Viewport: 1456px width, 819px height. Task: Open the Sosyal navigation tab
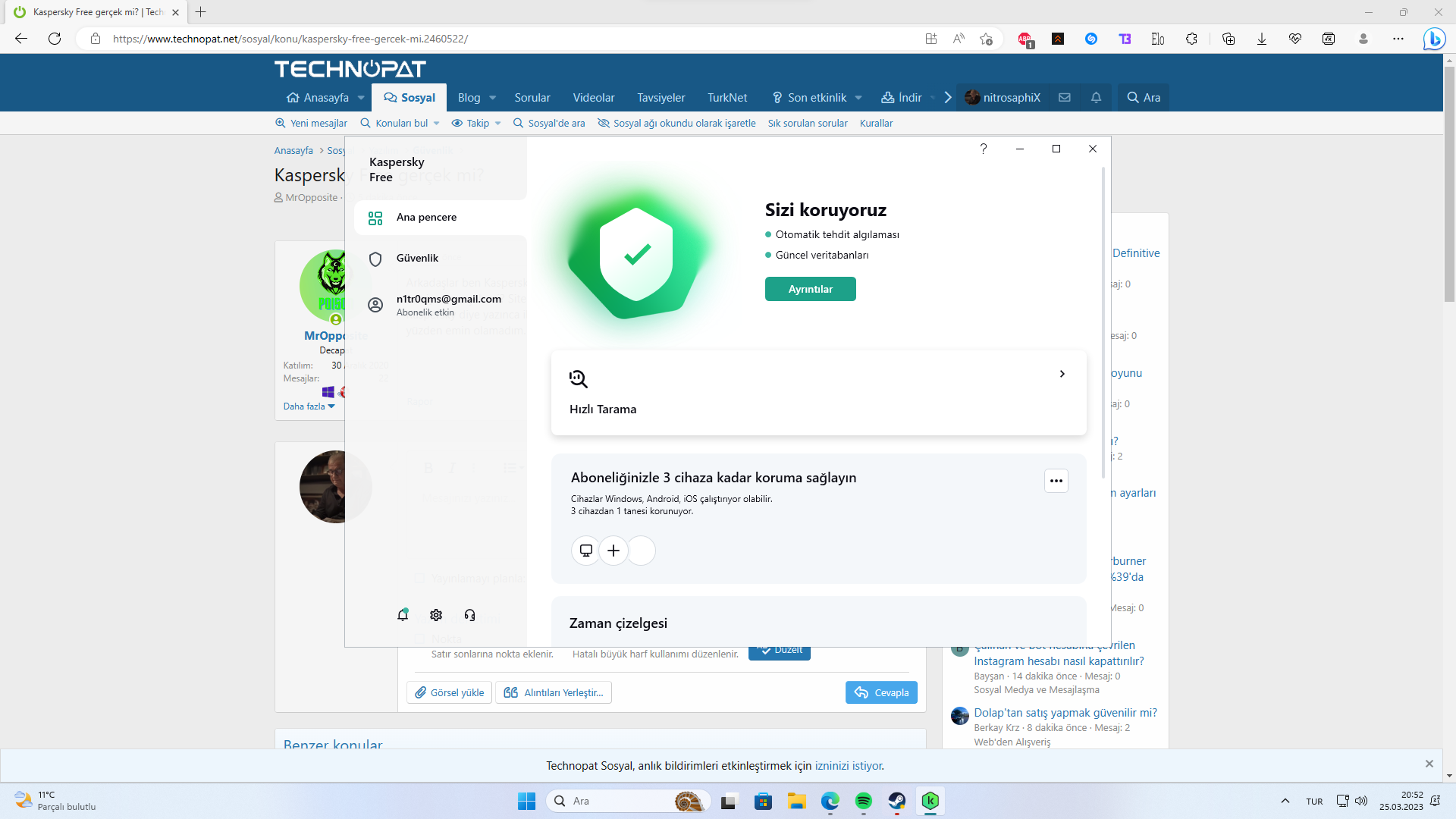coord(409,98)
